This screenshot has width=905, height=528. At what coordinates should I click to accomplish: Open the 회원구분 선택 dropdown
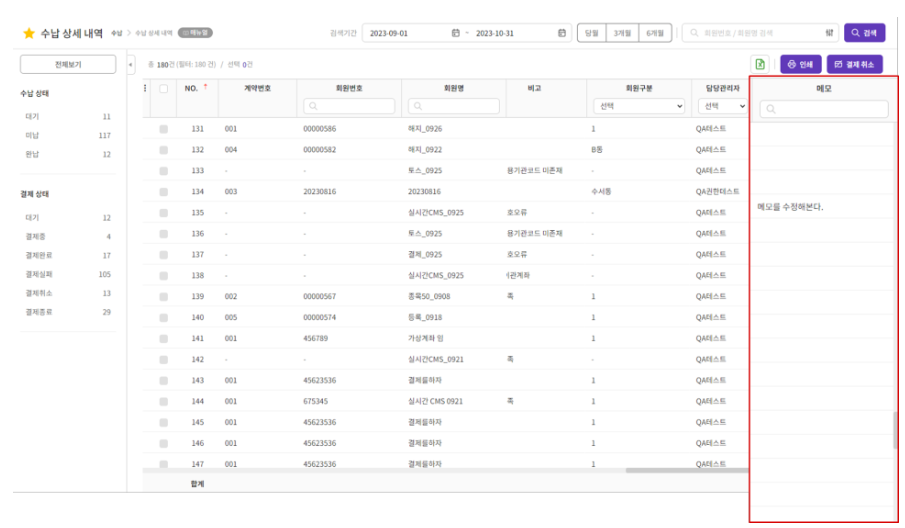pos(639,106)
